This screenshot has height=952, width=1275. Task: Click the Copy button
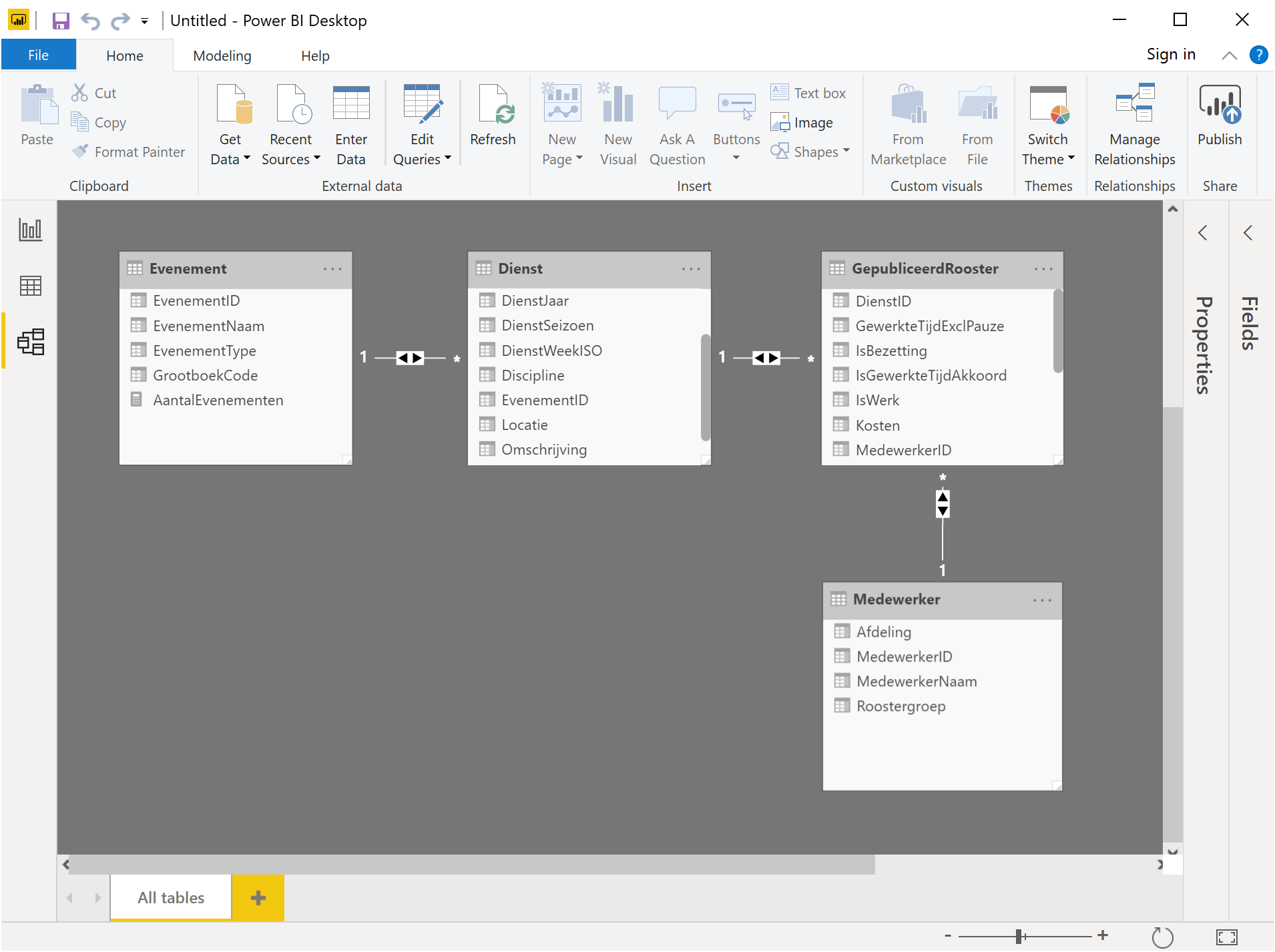99,122
